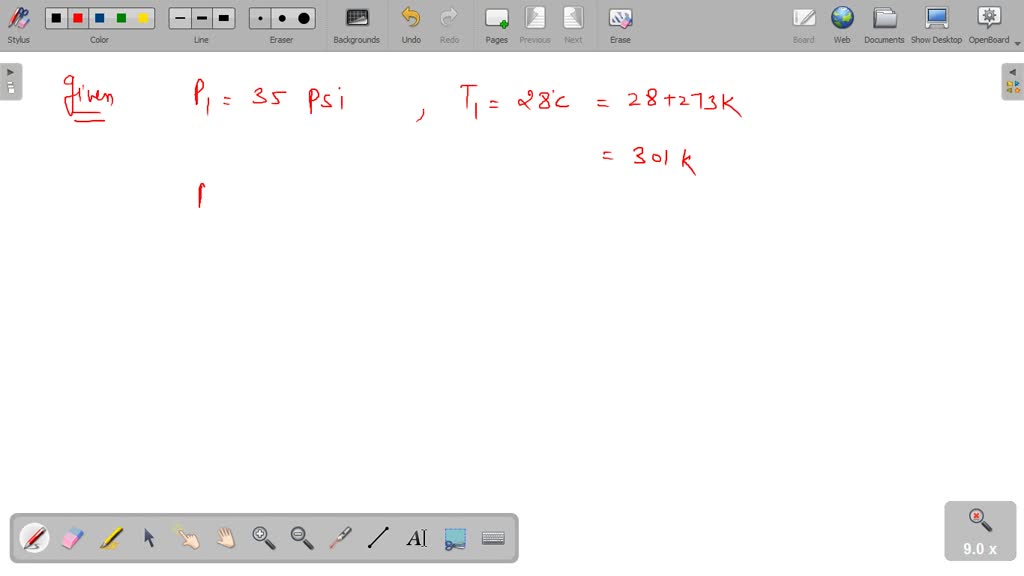Open the Web browser mode
The width and height of the screenshot is (1024, 576).
click(x=842, y=25)
